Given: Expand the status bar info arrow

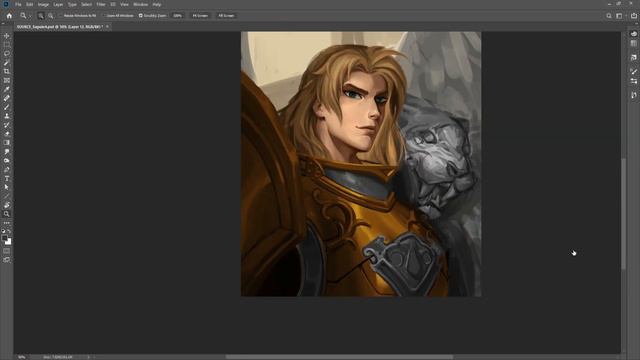Looking at the screenshot, I should tap(89, 357).
